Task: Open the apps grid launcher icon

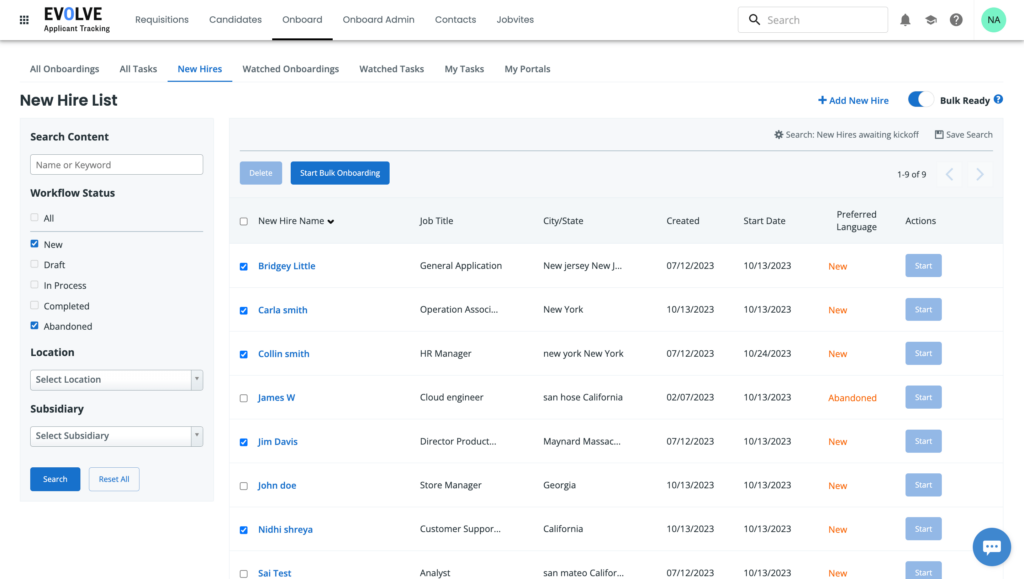Action: point(24,20)
